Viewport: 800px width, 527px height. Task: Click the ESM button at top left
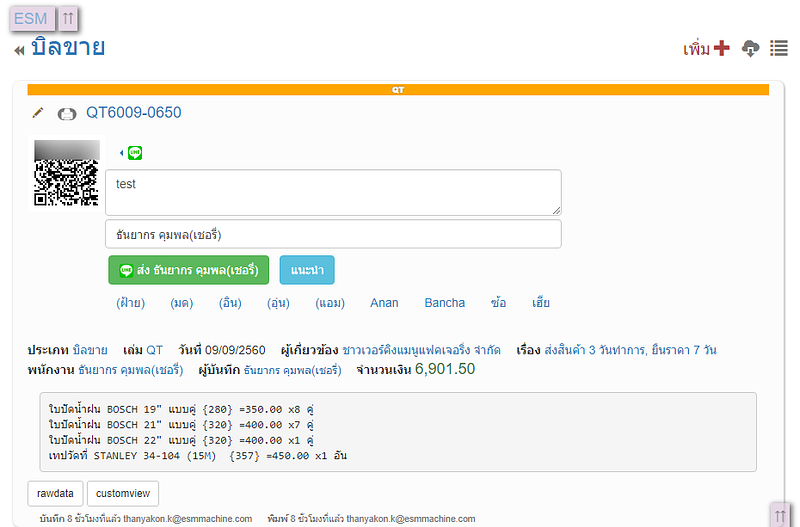pos(31,18)
